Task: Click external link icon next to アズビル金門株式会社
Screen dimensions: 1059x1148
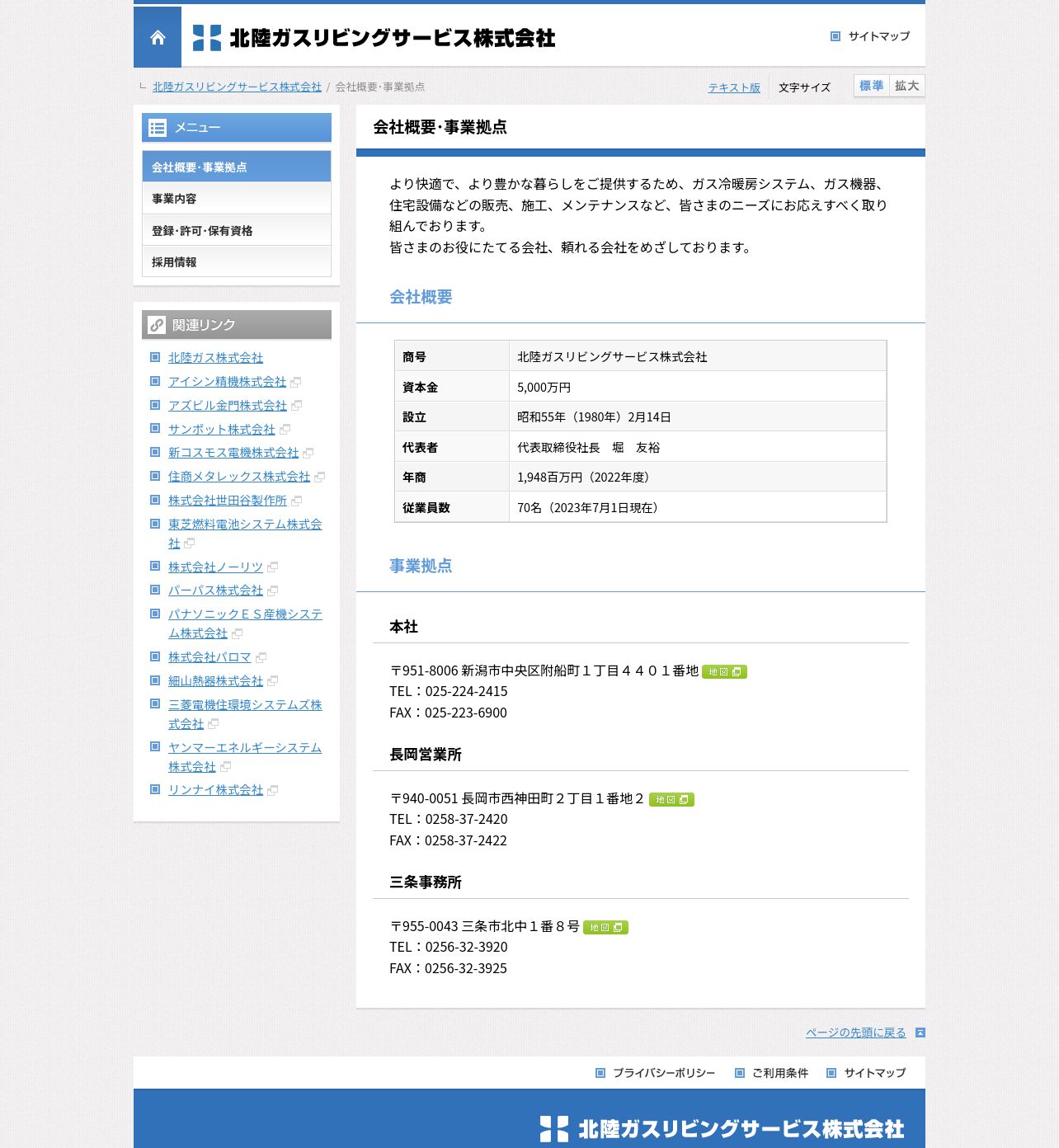Action: click(x=297, y=406)
